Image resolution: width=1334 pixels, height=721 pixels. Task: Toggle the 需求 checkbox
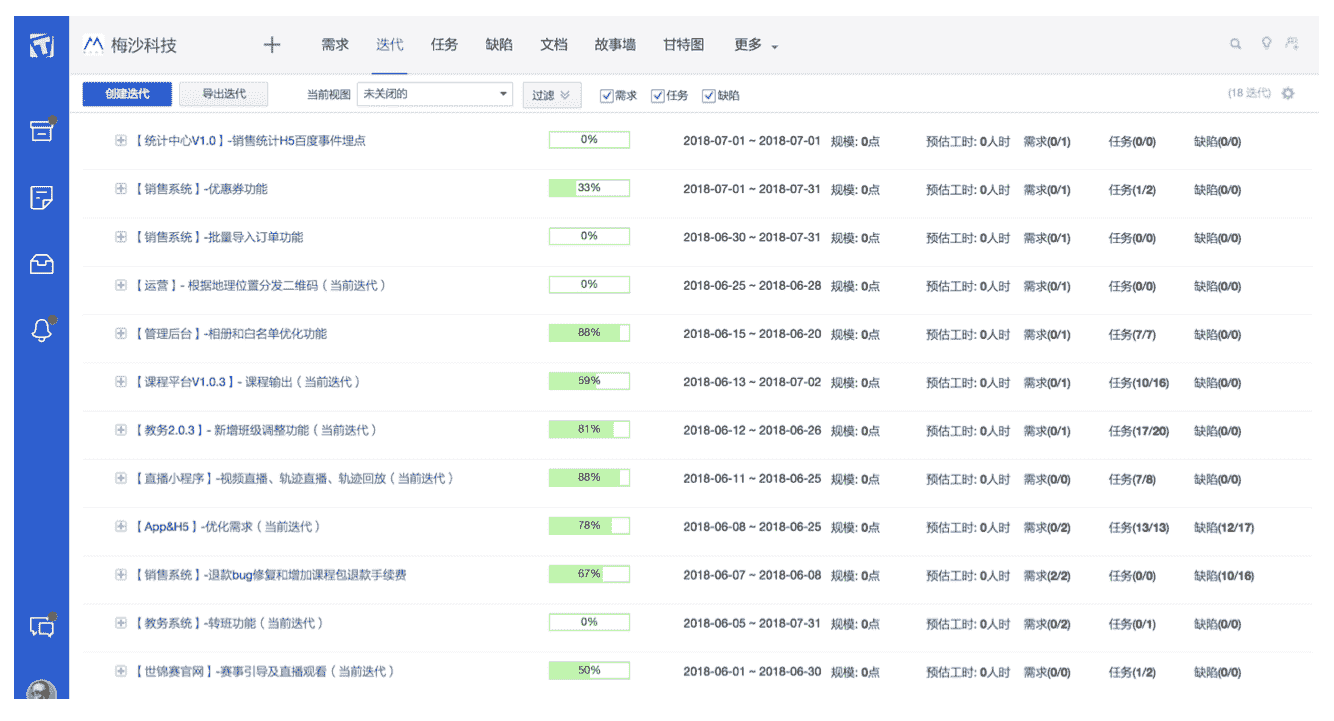pos(606,95)
